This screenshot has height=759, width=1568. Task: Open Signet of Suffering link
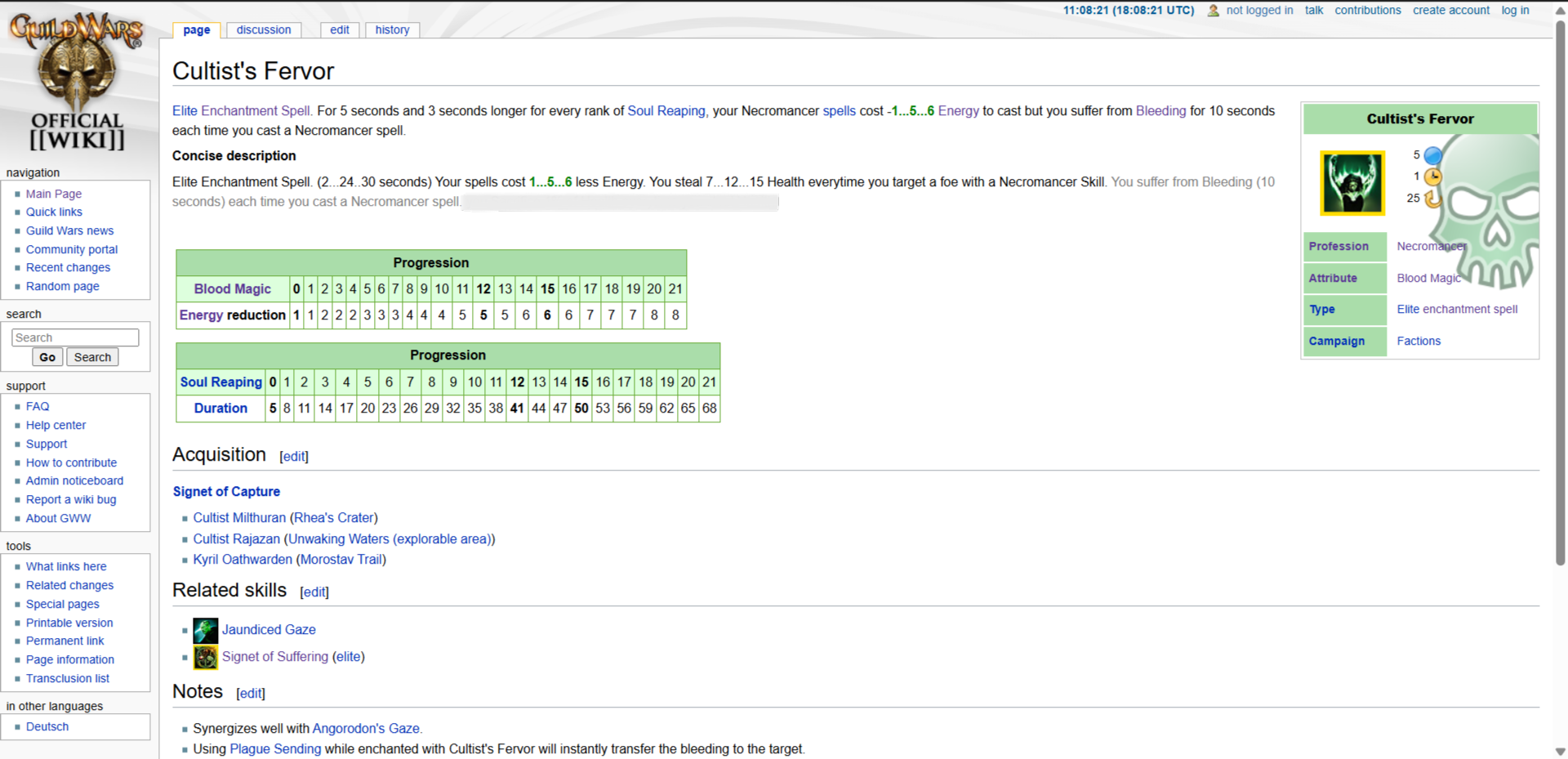(x=275, y=656)
